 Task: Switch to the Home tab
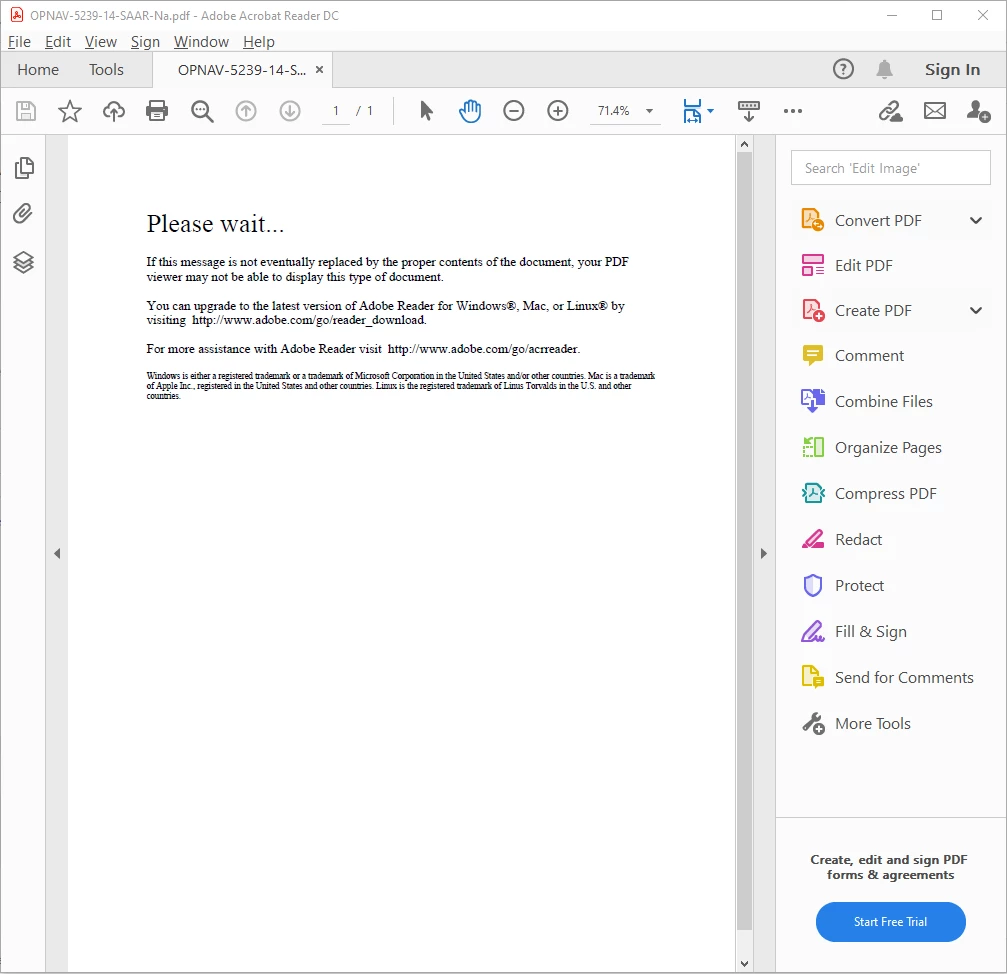click(x=38, y=69)
